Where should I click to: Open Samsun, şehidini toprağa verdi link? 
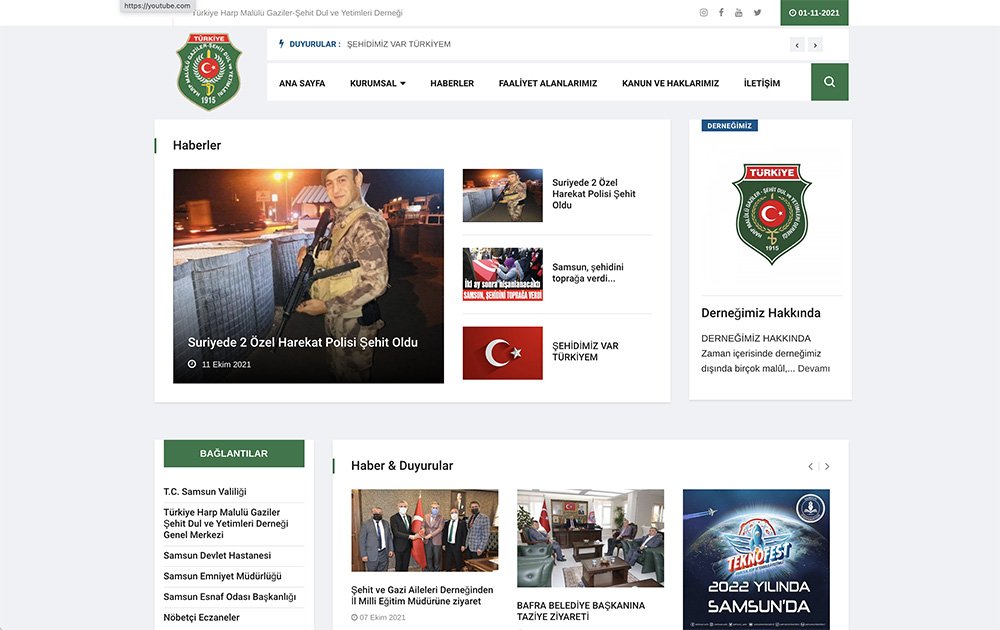588,273
